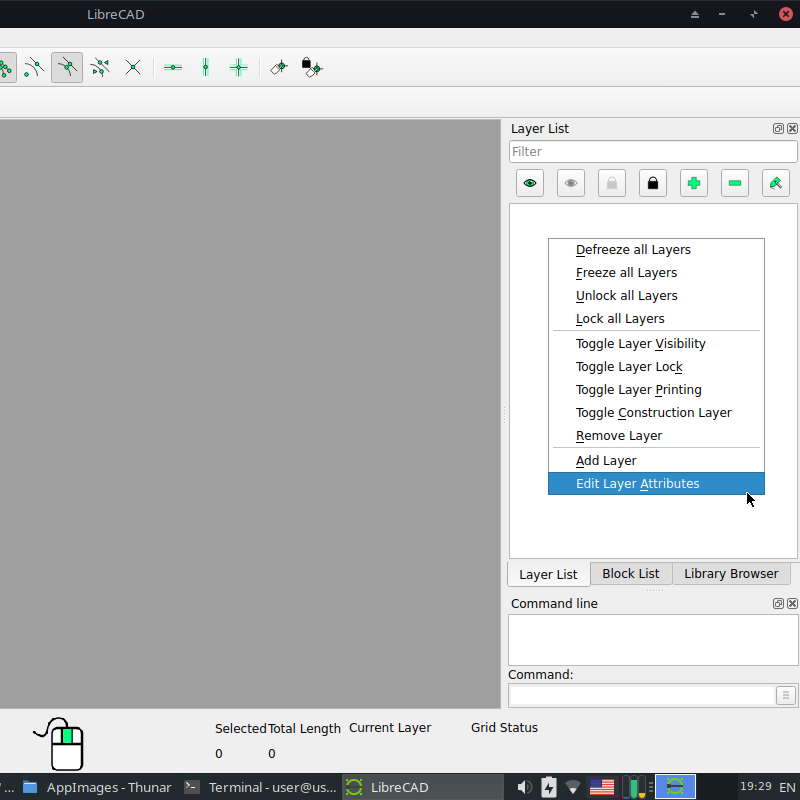Enable Restrict Orthogonal snapping
The height and width of the screenshot is (800, 800).
238,67
